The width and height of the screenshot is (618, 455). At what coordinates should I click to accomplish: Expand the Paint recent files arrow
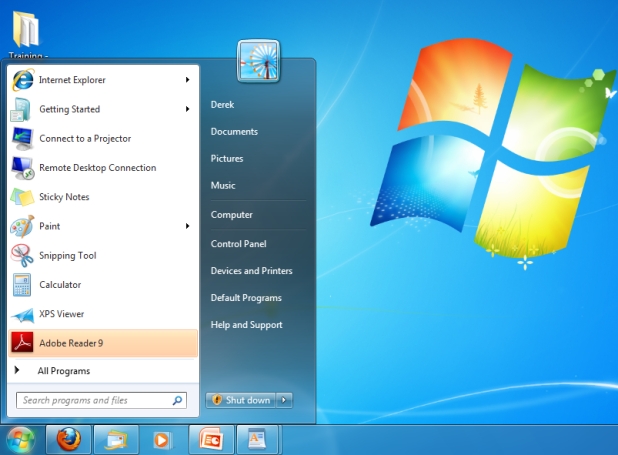[188, 226]
